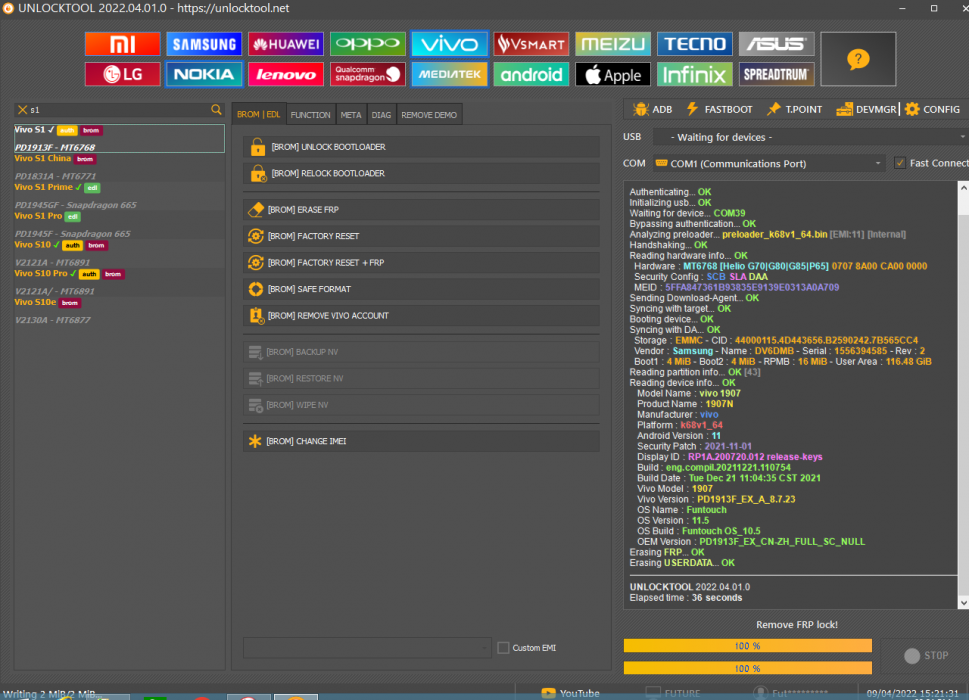
Task: Open the Qualcomm Snapdragon section
Action: 368,74
